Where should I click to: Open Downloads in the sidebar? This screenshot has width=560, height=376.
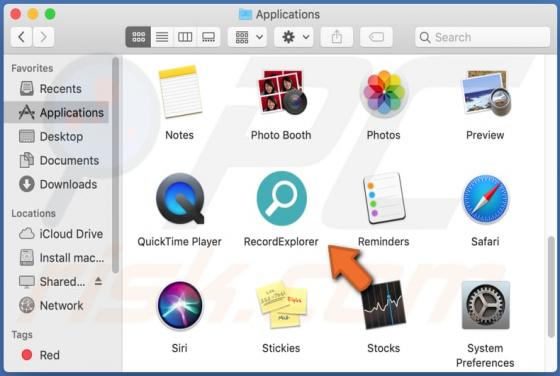pyautogui.click(x=57, y=184)
